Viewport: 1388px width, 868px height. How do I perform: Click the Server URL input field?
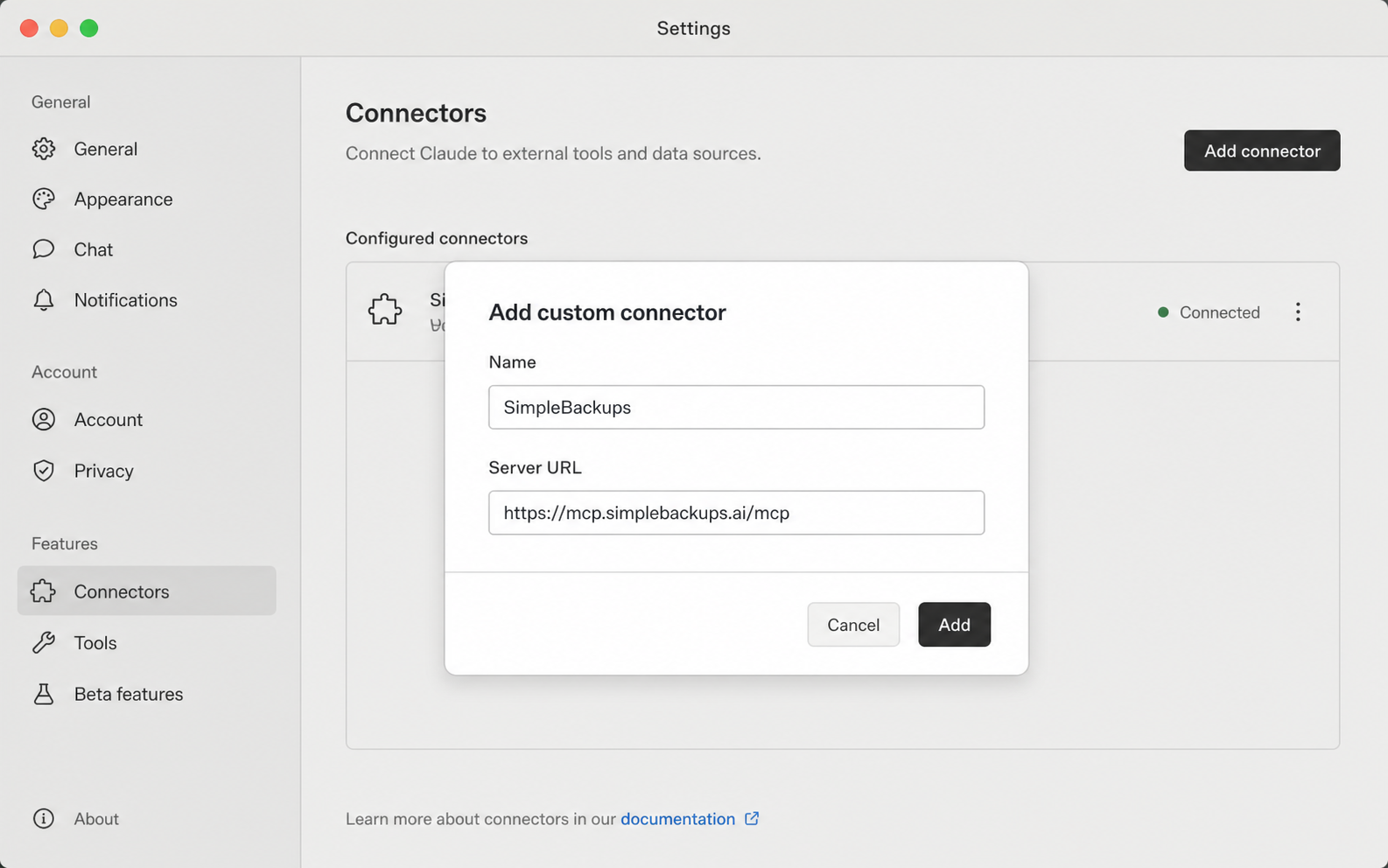coord(736,513)
